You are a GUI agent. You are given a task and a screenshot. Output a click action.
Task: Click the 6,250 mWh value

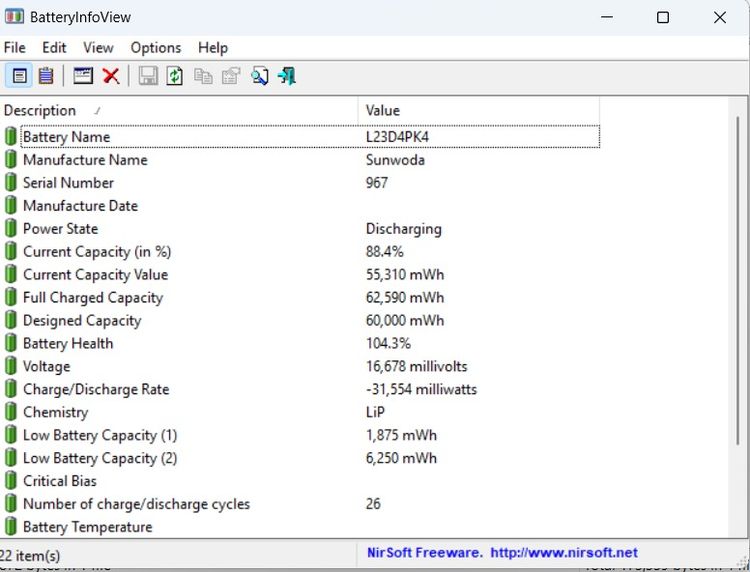pyautogui.click(x=401, y=458)
